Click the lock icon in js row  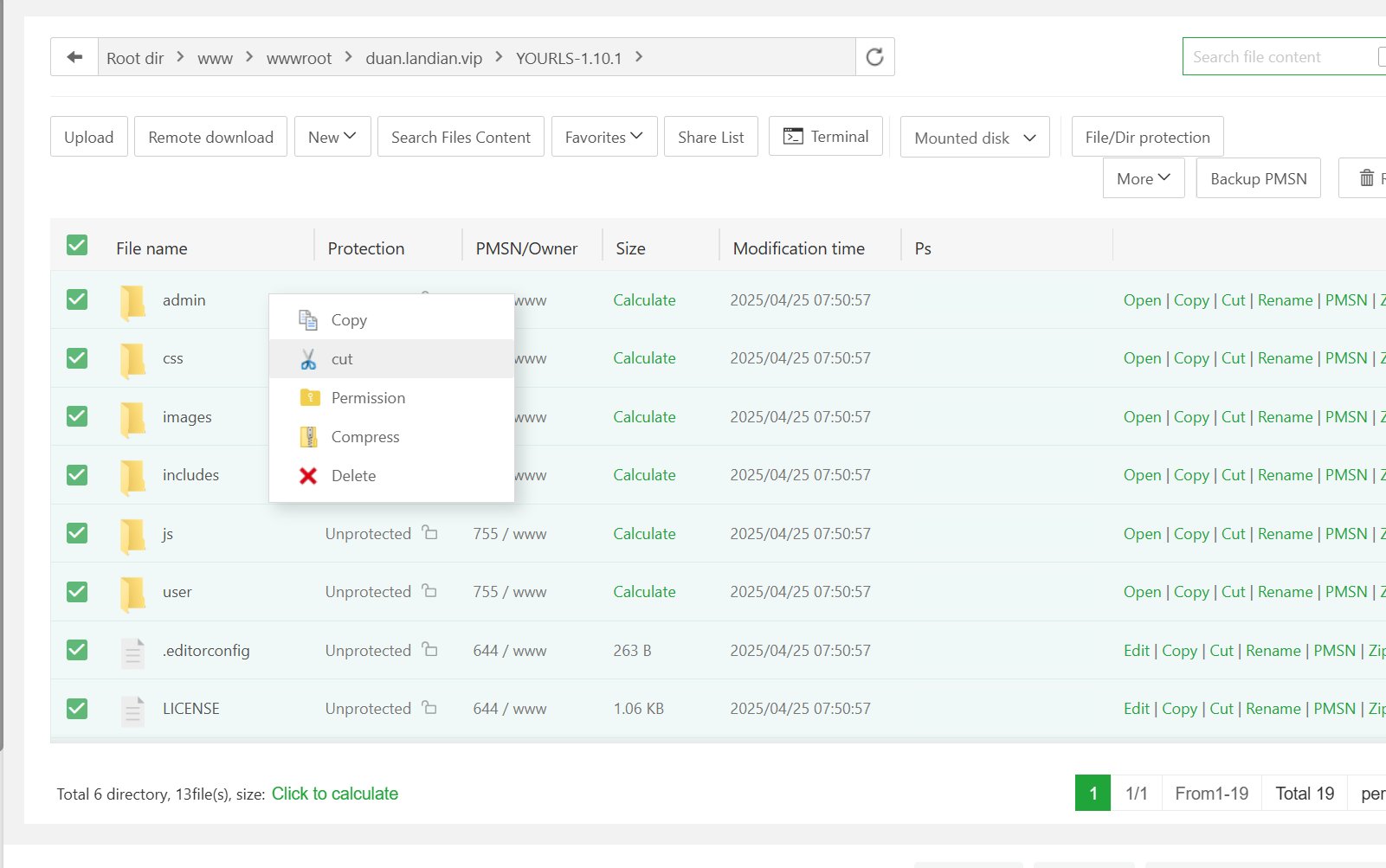click(x=429, y=533)
